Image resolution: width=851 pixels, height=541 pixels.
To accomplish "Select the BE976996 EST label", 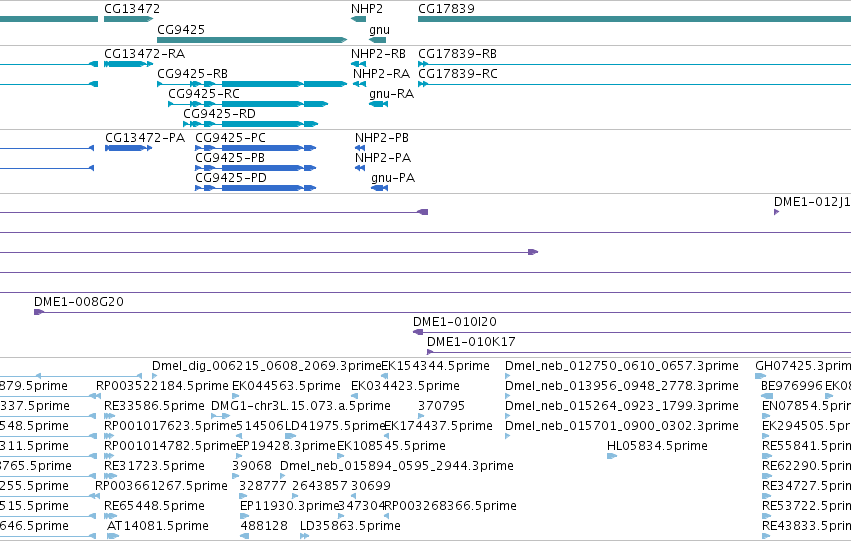I will tap(792, 386).
